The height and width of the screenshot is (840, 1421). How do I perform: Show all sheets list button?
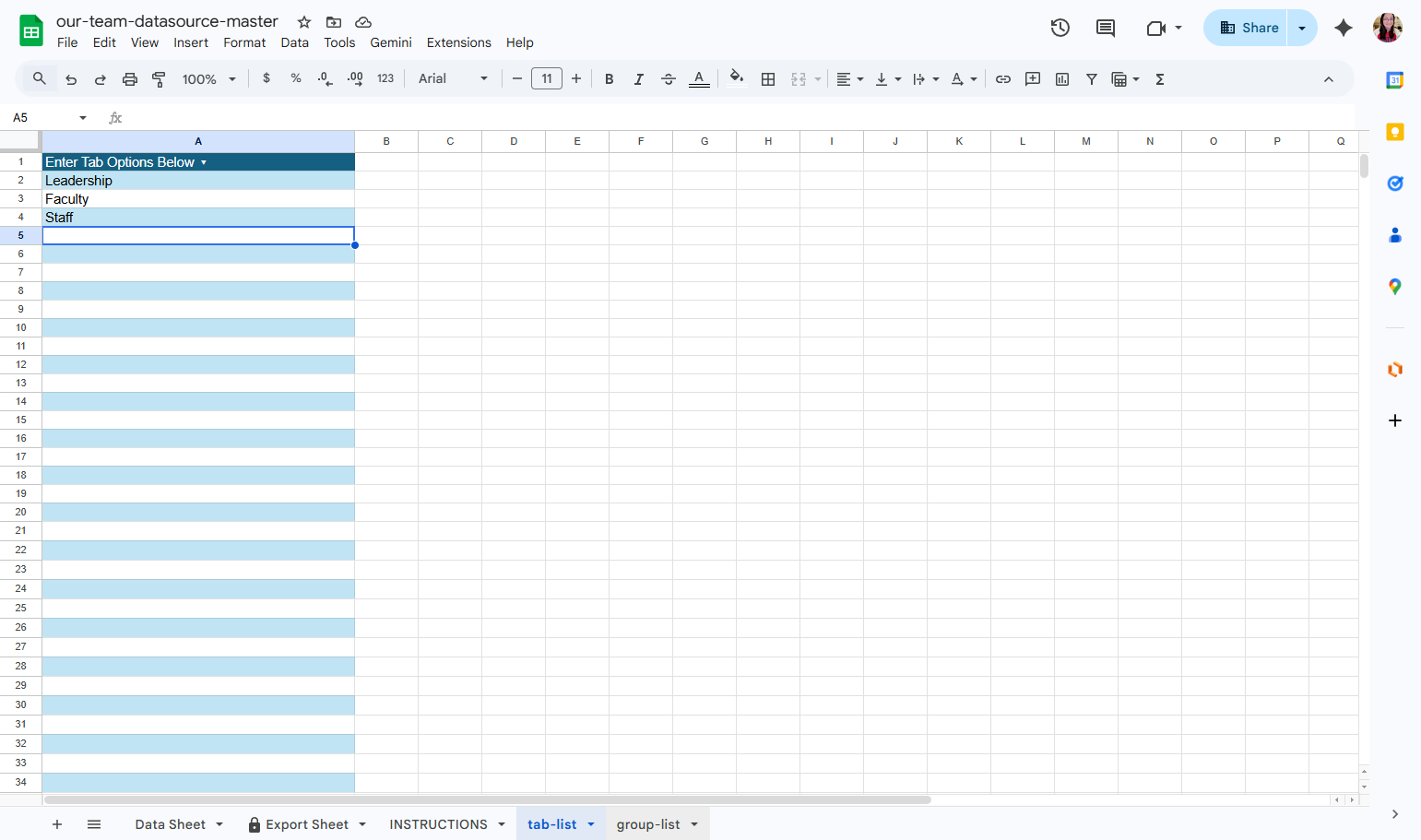94,824
